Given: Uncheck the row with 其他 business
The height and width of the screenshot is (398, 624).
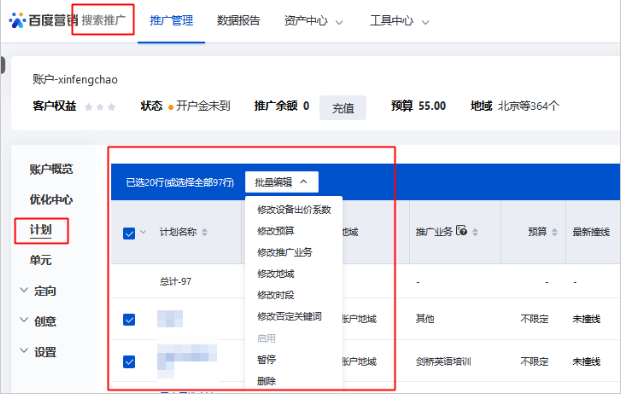Looking at the screenshot, I should [x=129, y=320].
